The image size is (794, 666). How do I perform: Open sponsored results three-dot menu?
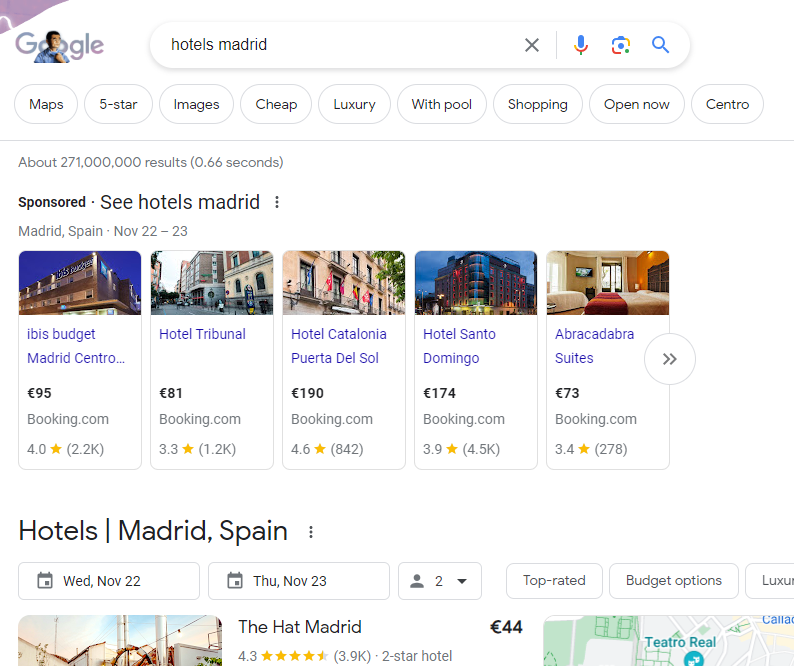click(x=276, y=202)
